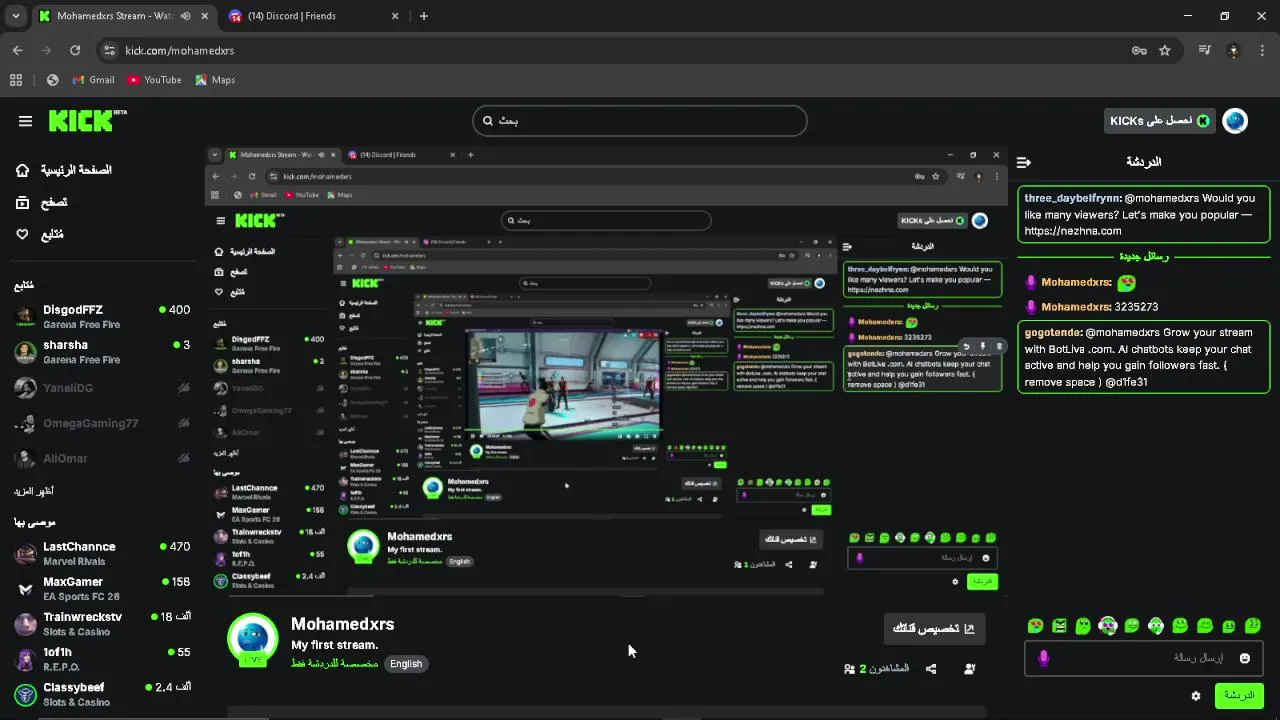Open recommended channel Trainwreckstv
The height and width of the screenshot is (720, 1280).
pyautogui.click(x=102, y=624)
